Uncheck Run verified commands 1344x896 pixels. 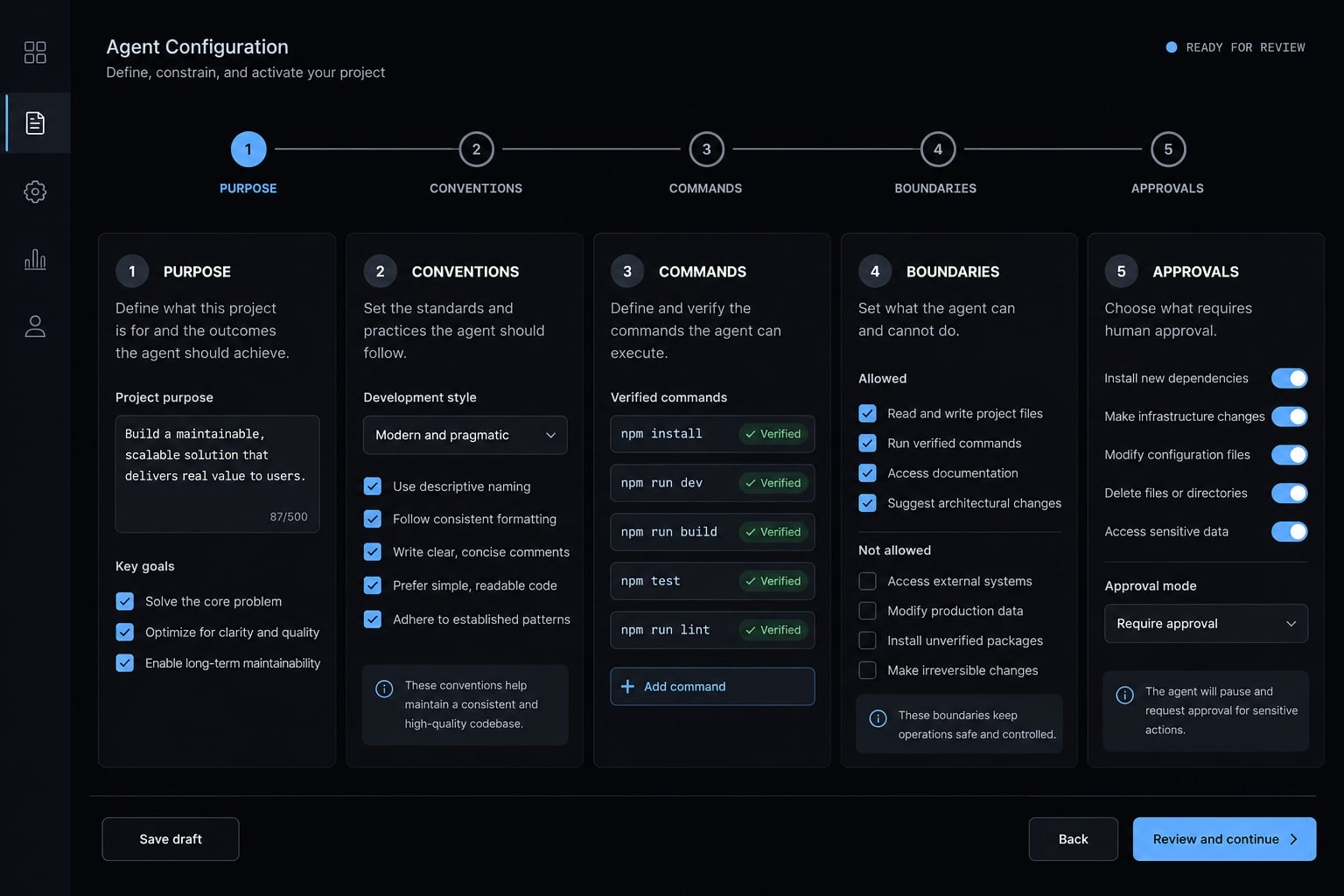867,443
